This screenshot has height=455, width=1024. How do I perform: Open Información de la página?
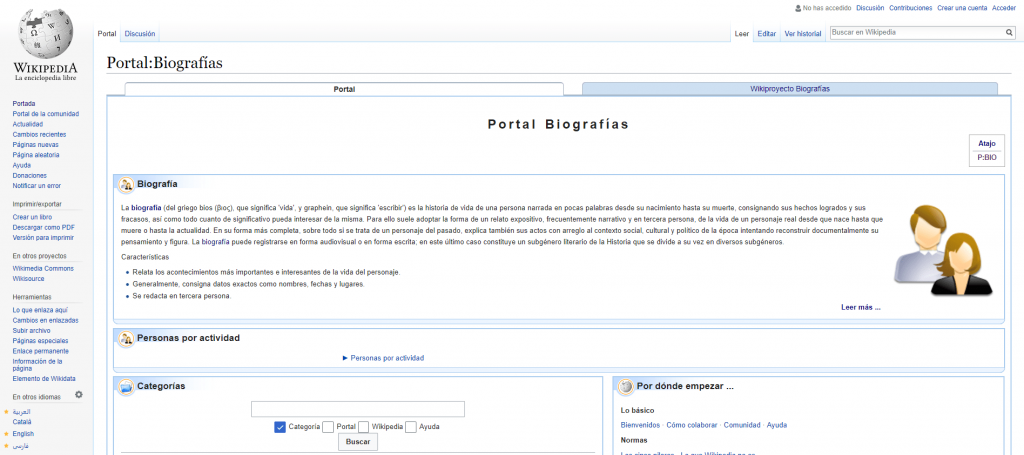point(37,364)
